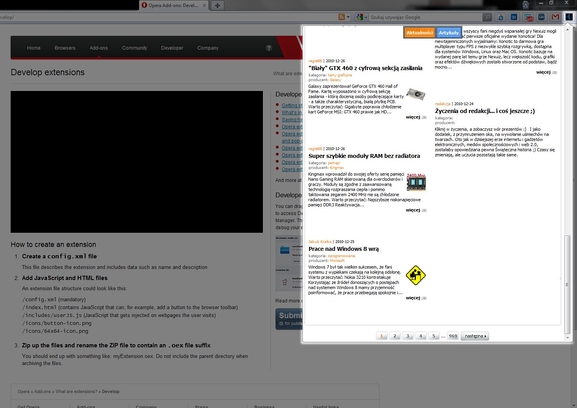
Task: Click więcej under the RAM modules article
Action: click(x=413, y=210)
